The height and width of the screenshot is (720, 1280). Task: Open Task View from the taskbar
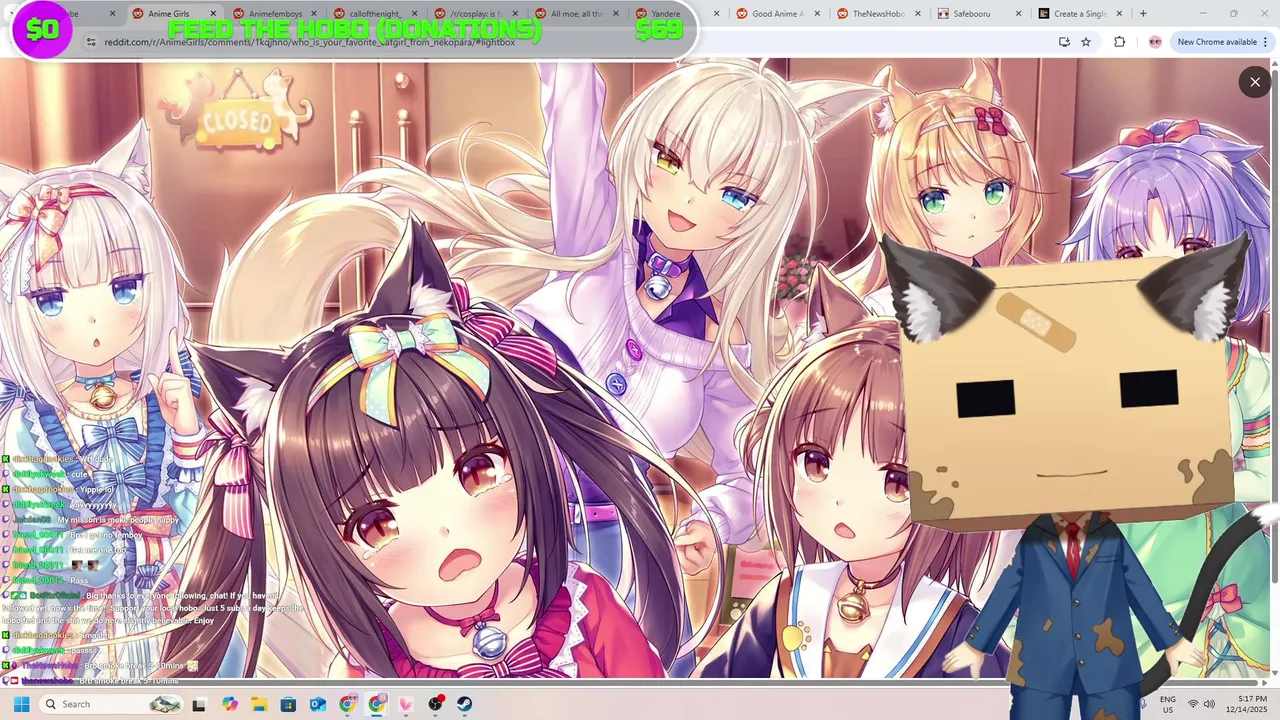[199, 704]
